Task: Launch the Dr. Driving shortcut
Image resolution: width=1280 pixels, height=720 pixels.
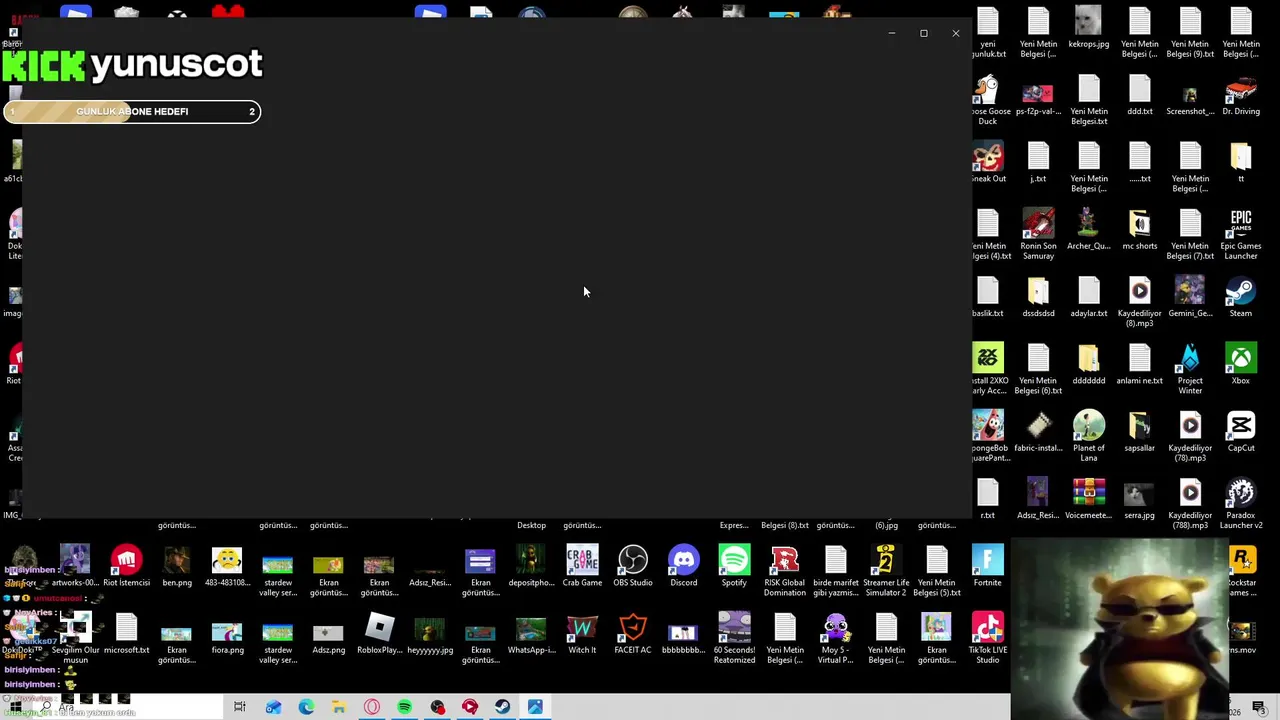Action: [x=1240, y=96]
